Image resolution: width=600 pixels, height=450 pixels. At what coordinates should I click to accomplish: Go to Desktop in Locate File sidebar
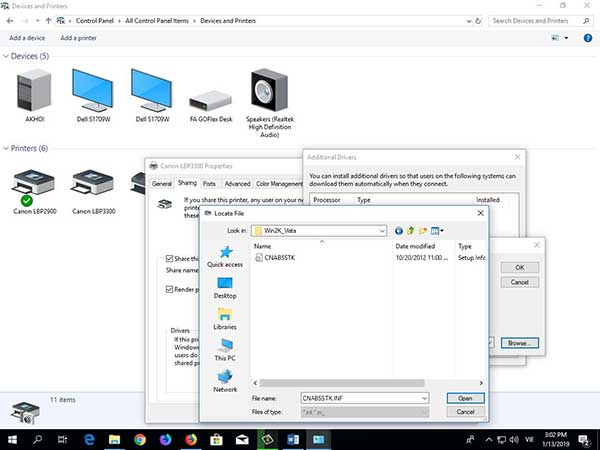225,288
